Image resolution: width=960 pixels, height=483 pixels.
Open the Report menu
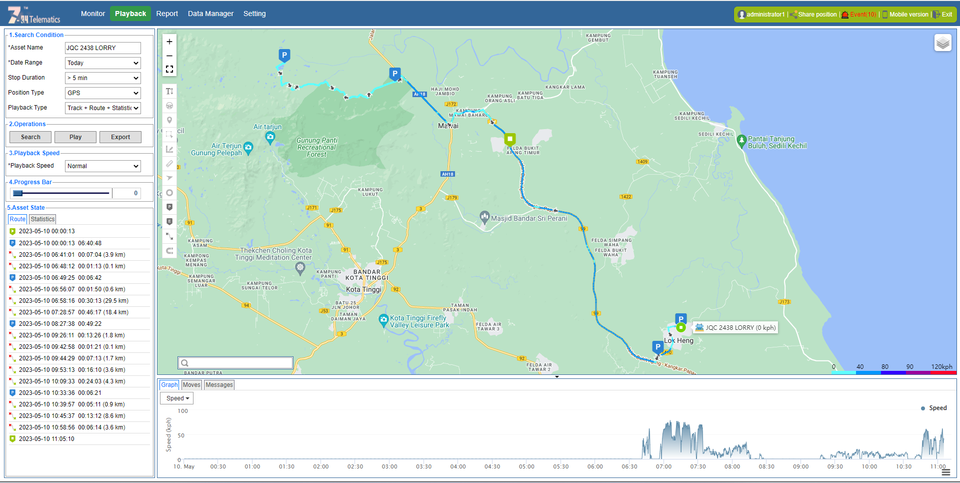(x=167, y=14)
